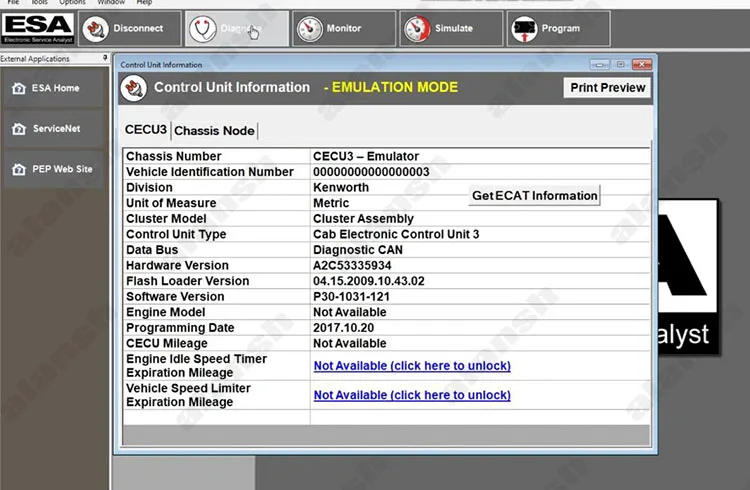Click the Cluster Assembly value
Screen dimensions: 750x490
pos(364,219)
